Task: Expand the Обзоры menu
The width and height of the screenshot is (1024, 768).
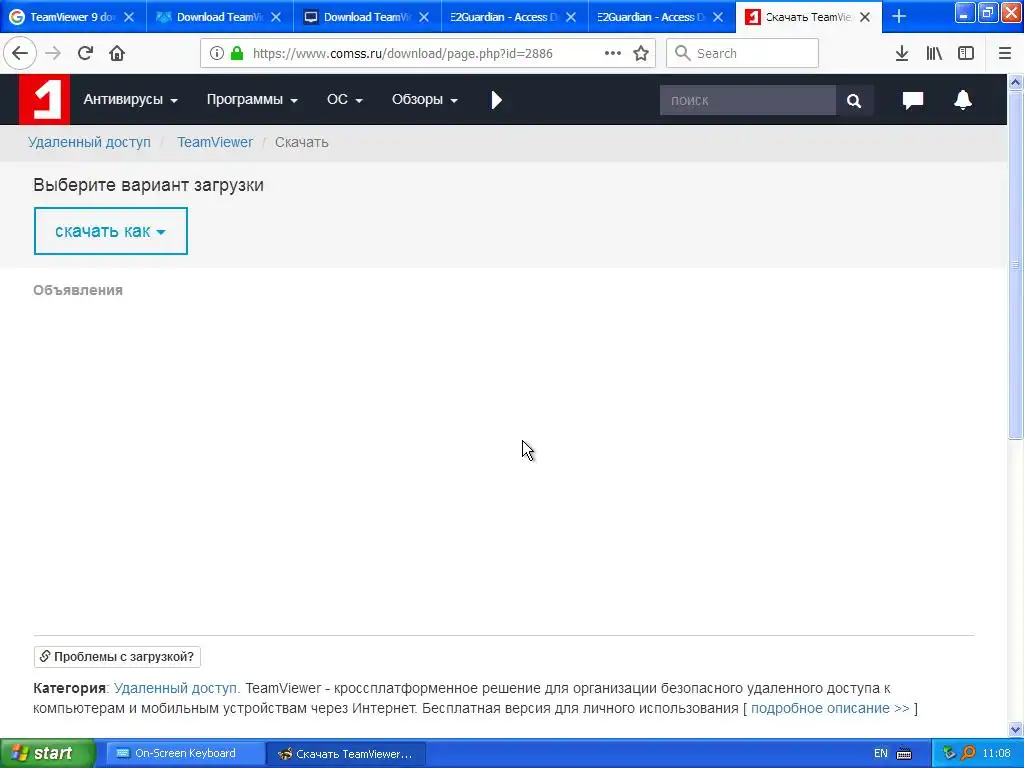Action: [424, 99]
